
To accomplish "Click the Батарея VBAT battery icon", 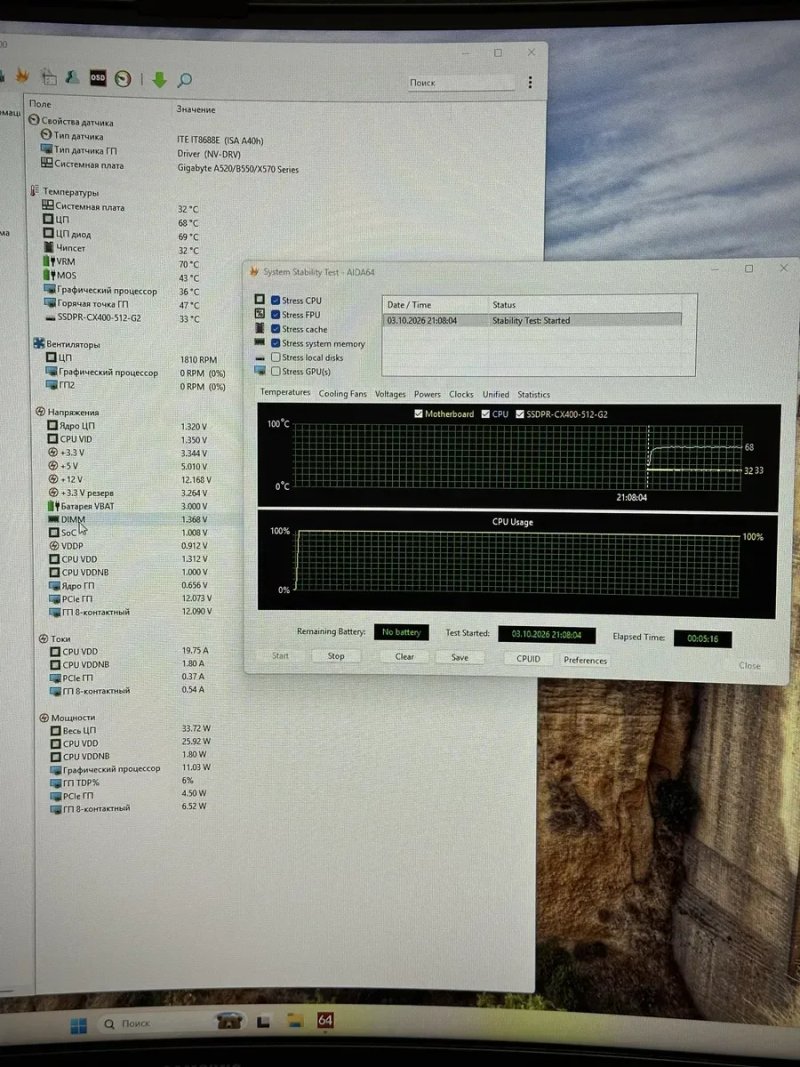I will (x=53, y=506).
